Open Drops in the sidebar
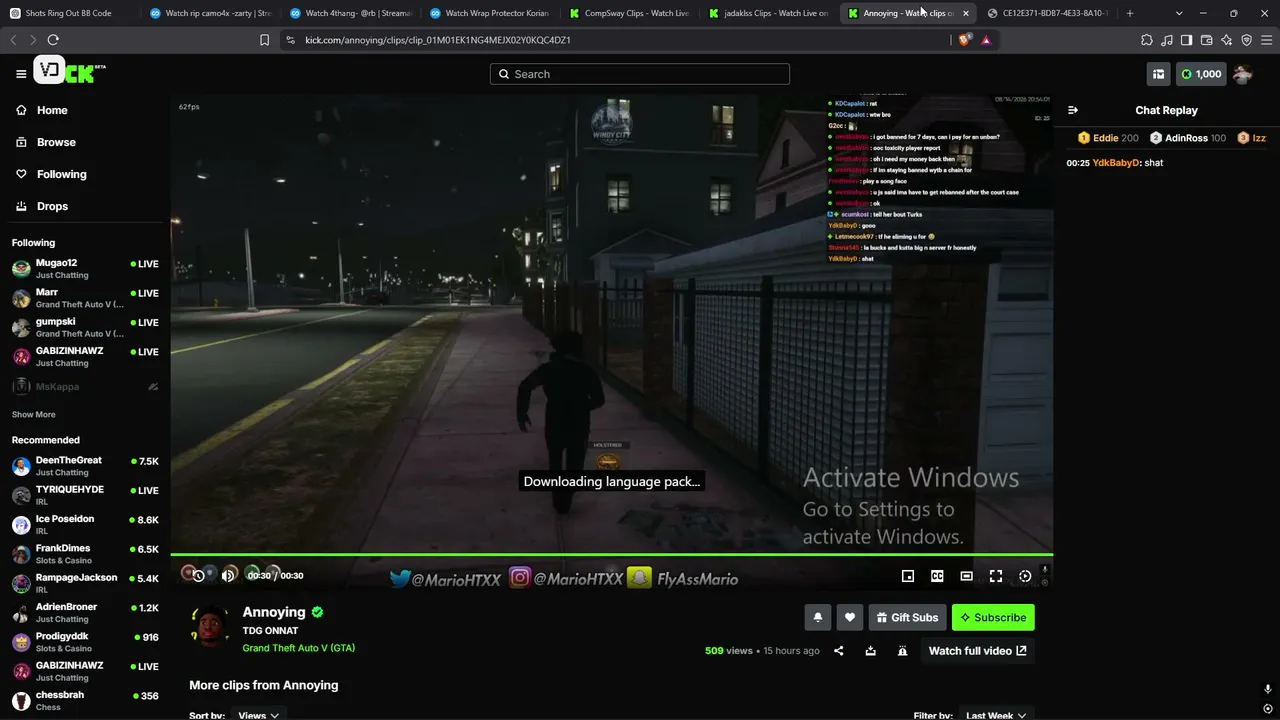 [42, 206]
